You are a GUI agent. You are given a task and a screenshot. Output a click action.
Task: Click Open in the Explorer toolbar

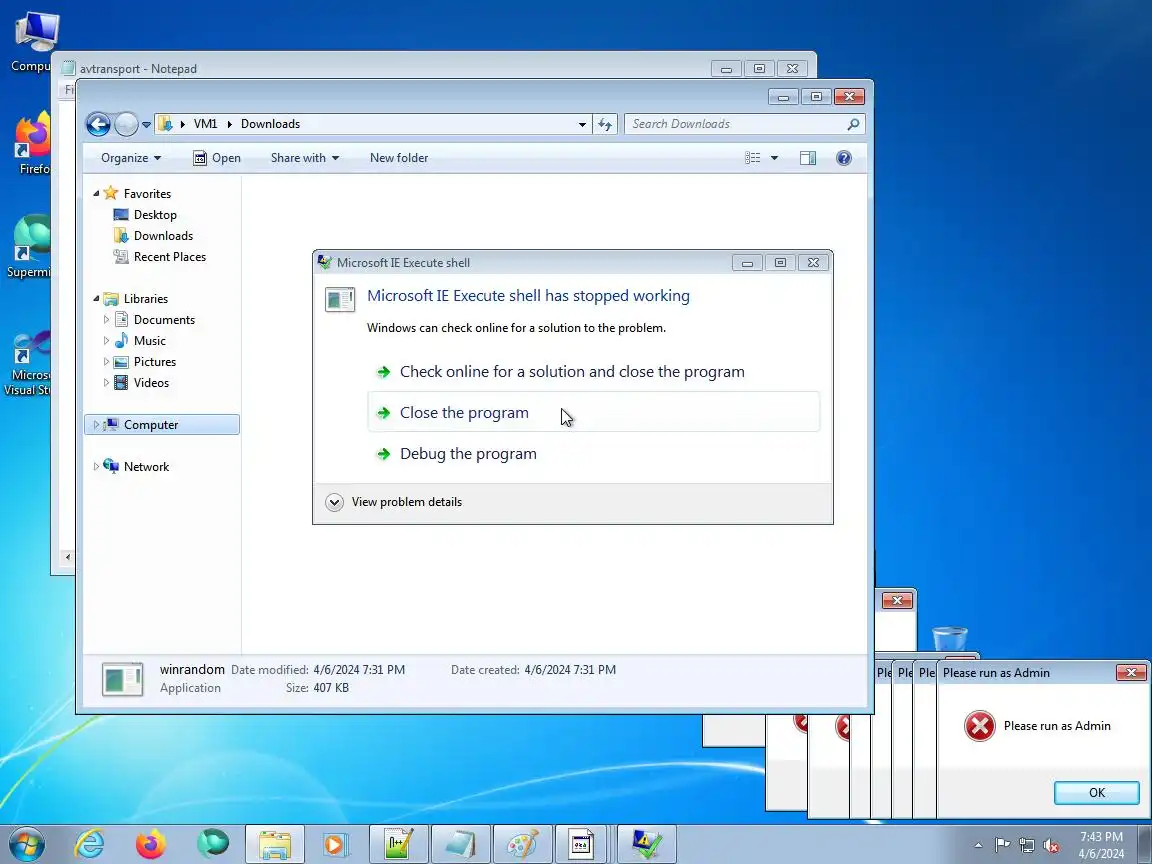coord(217,158)
